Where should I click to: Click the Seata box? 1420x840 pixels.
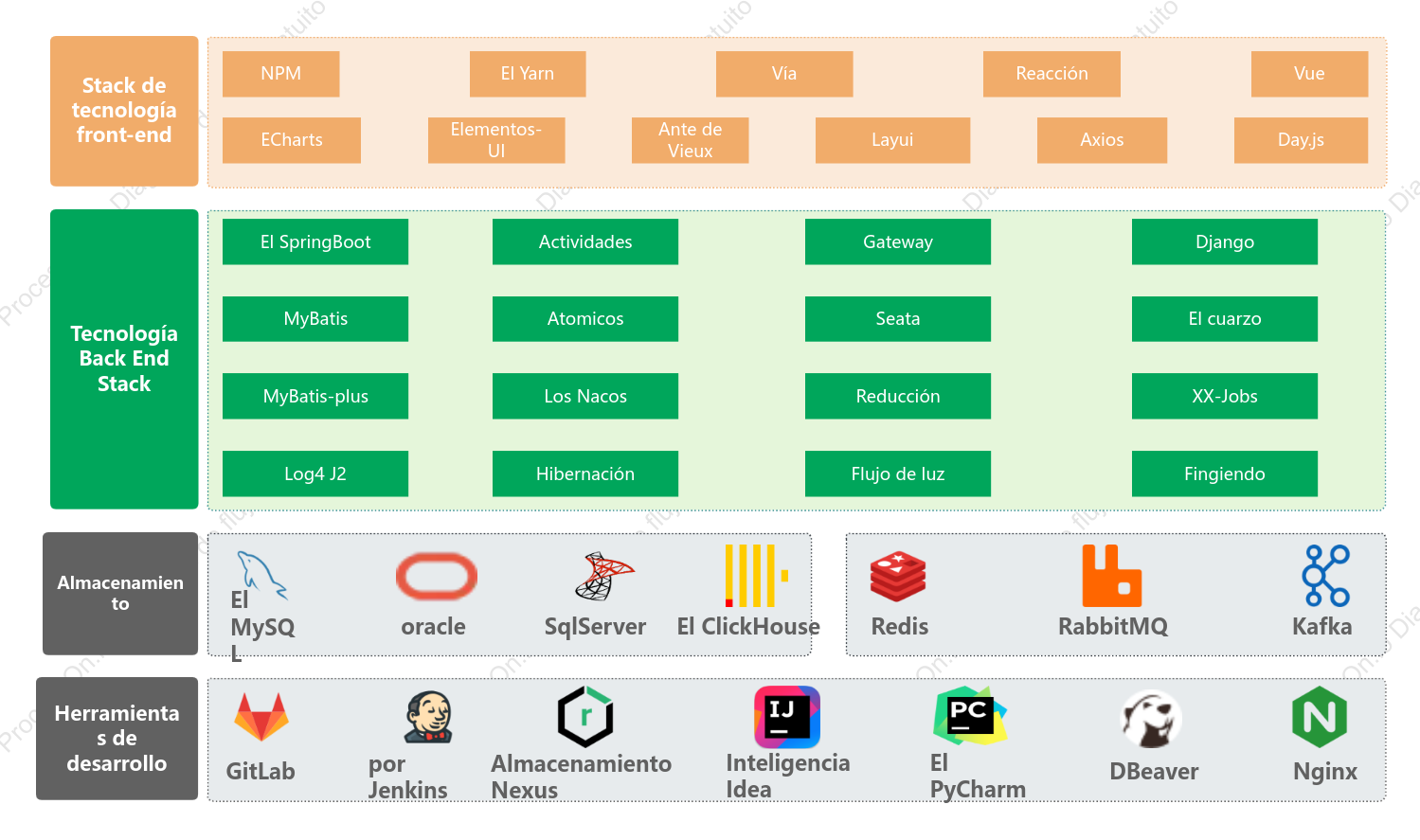(x=898, y=319)
